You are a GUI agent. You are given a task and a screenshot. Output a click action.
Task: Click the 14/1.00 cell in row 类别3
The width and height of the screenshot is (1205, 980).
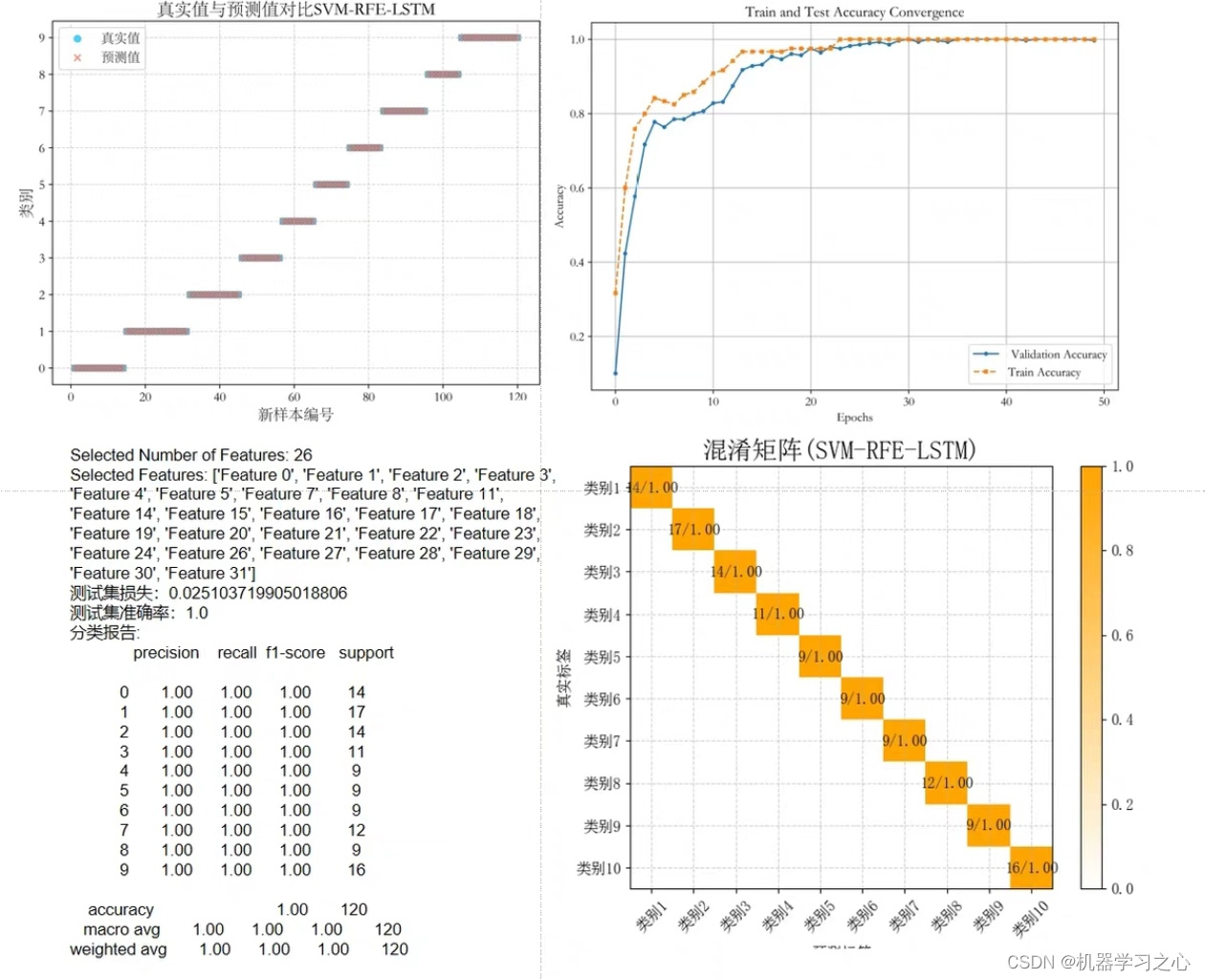pyautogui.click(x=735, y=572)
